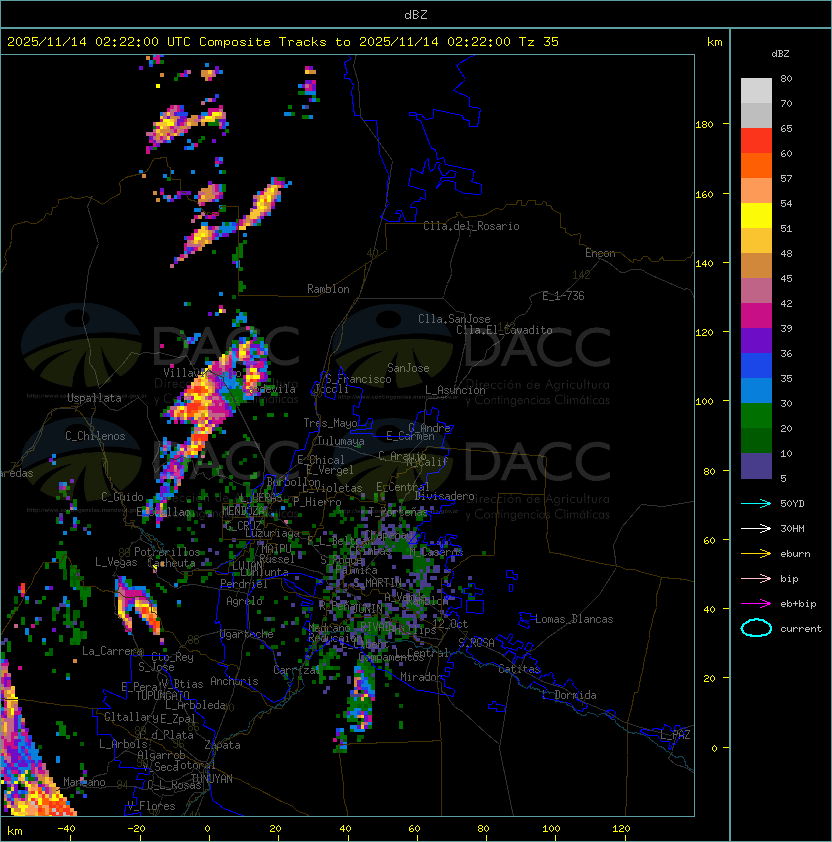Click the eburn yellow arrow legend icon
832x842 pixels.
pyautogui.click(x=756, y=554)
